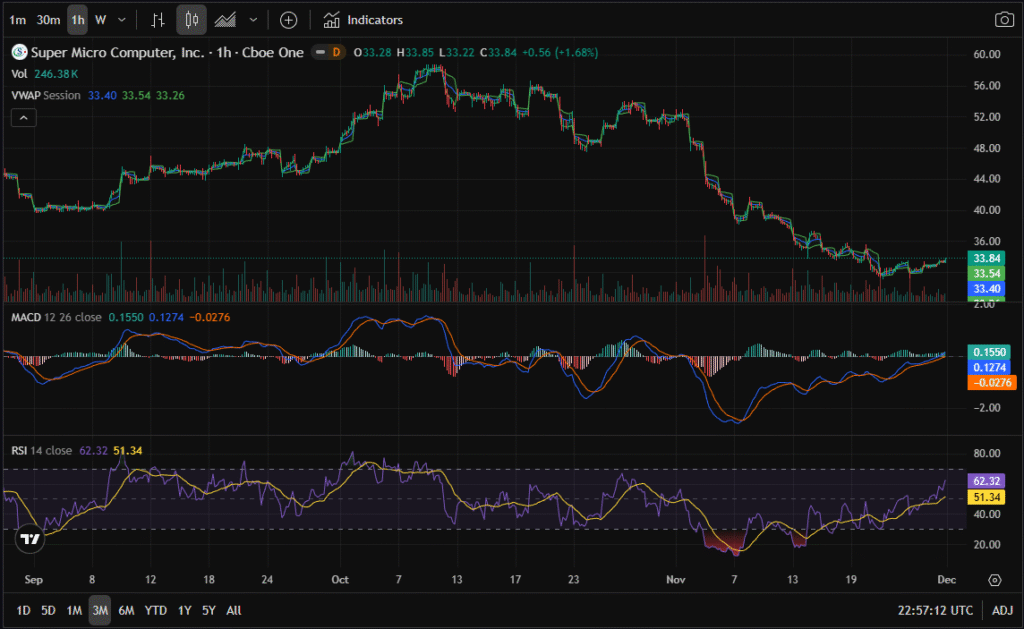Switch to the area chart style icon
This screenshot has height=629, width=1024.
pyautogui.click(x=226, y=19)
